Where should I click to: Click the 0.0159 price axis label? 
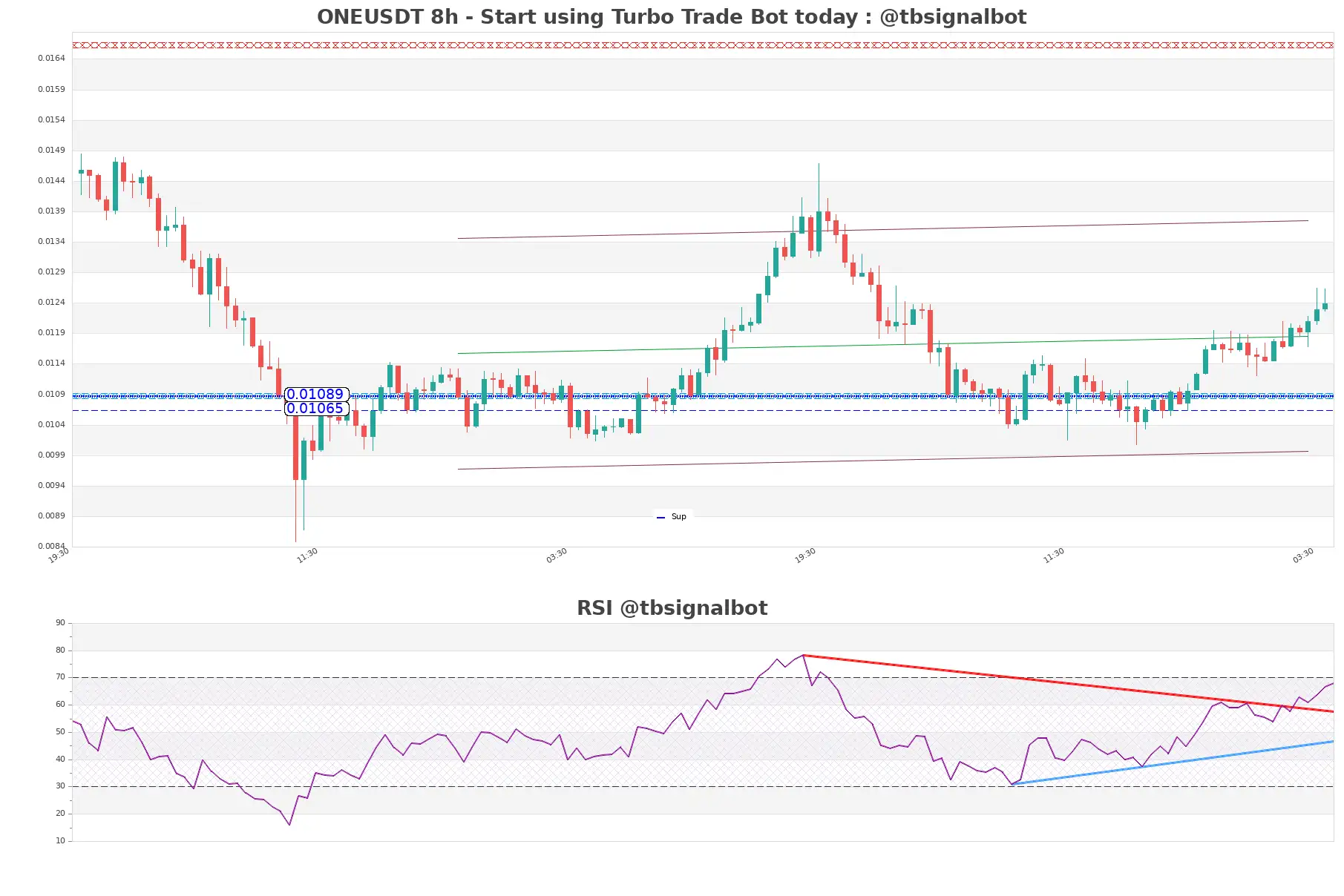click(x=51, y=89)
